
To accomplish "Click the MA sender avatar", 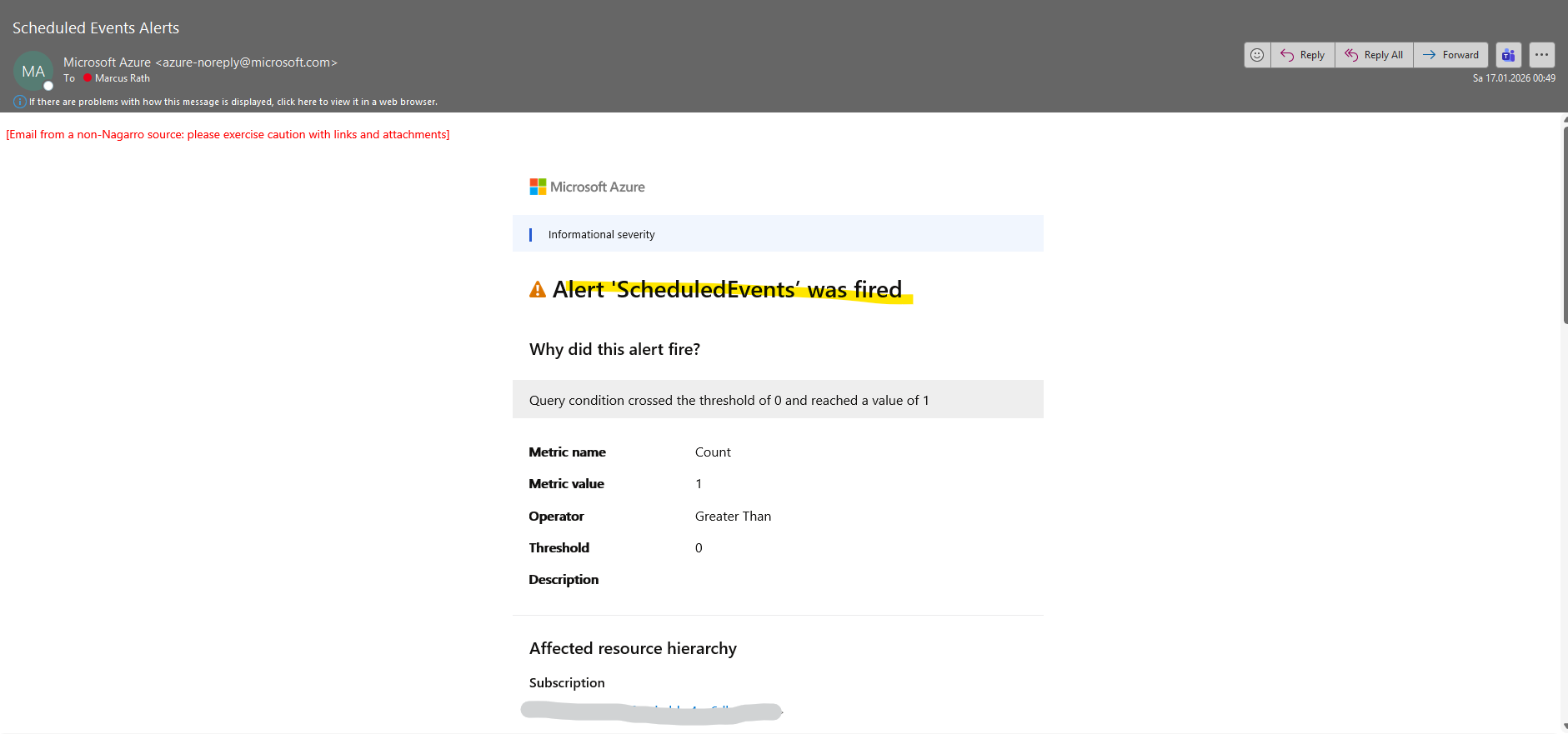I will 33,72.
